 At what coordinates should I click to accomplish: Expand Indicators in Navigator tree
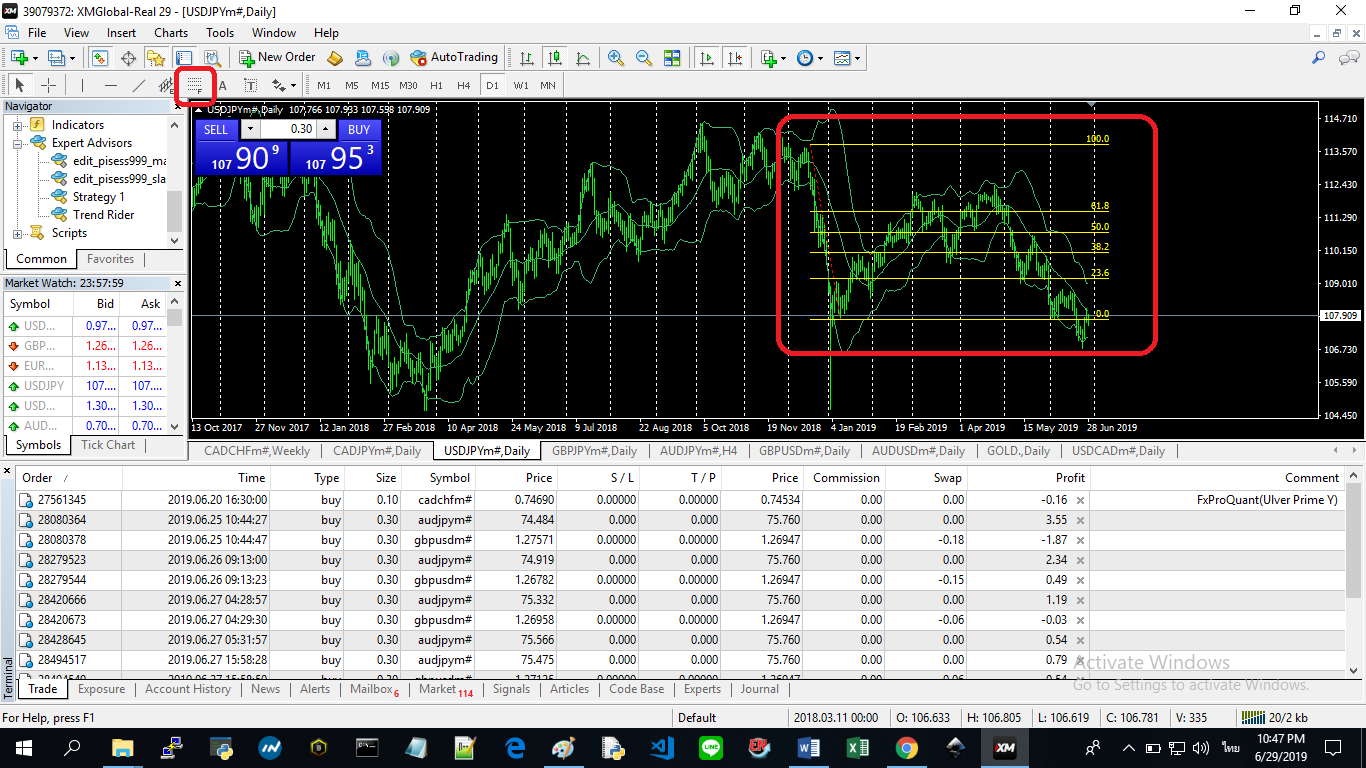click(18, 125)
